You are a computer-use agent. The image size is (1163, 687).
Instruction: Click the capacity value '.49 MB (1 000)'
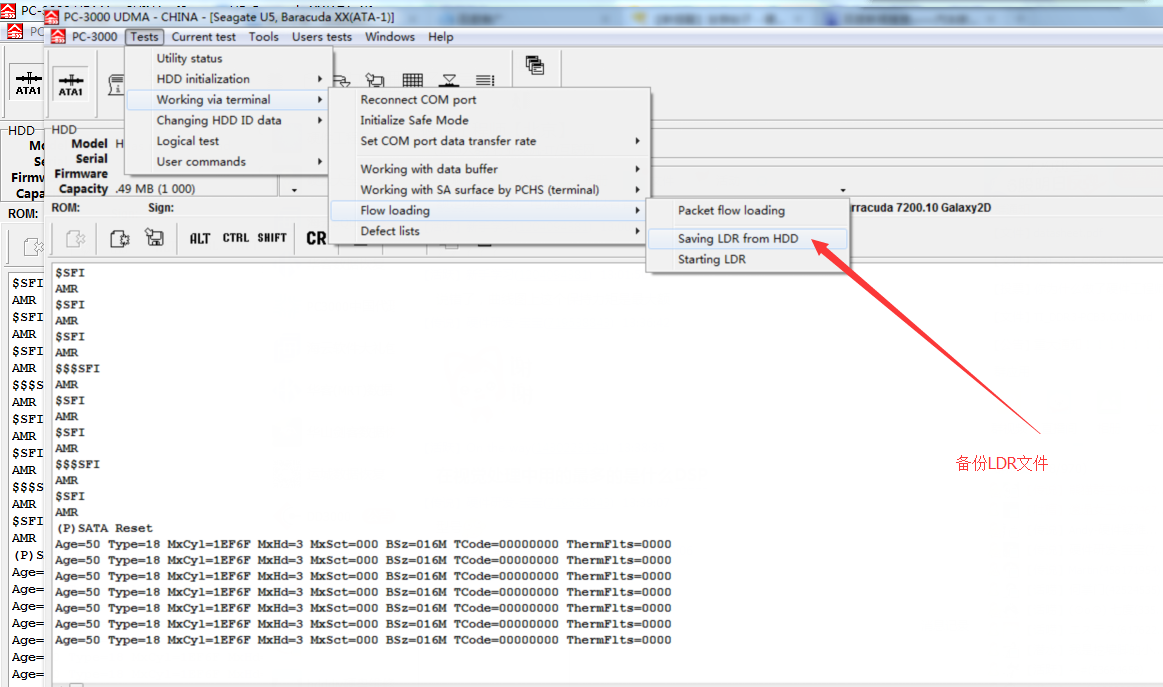point(156,188)
